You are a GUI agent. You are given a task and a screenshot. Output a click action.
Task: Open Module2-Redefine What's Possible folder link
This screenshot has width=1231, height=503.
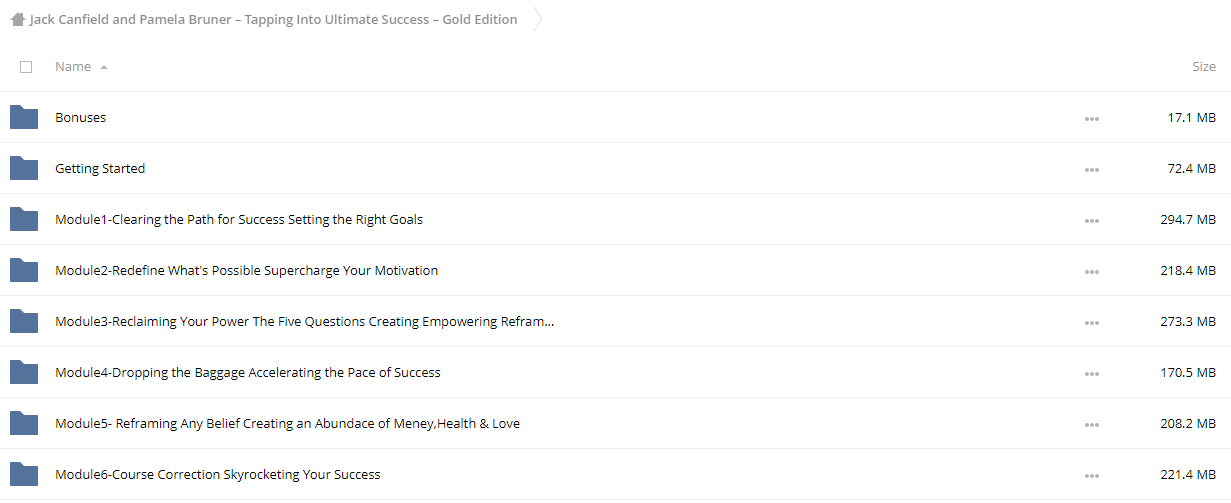[x=246, y=270]
